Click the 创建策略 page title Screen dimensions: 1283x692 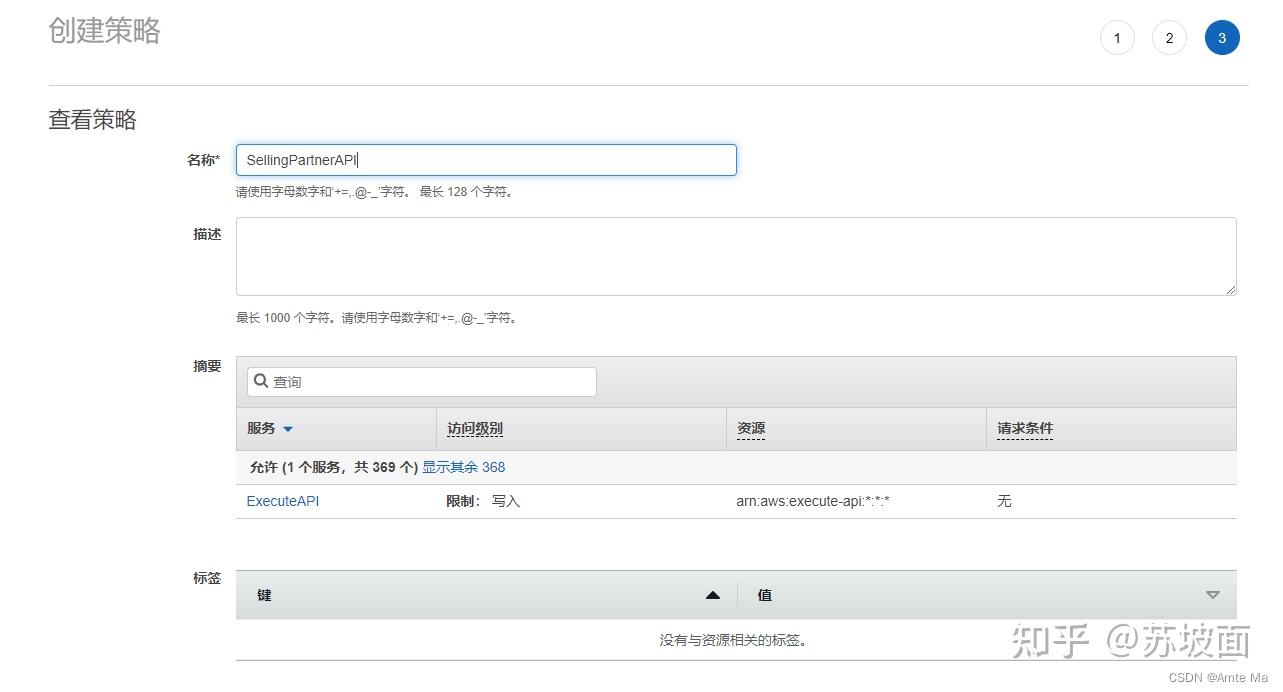(x=103, y=31)
